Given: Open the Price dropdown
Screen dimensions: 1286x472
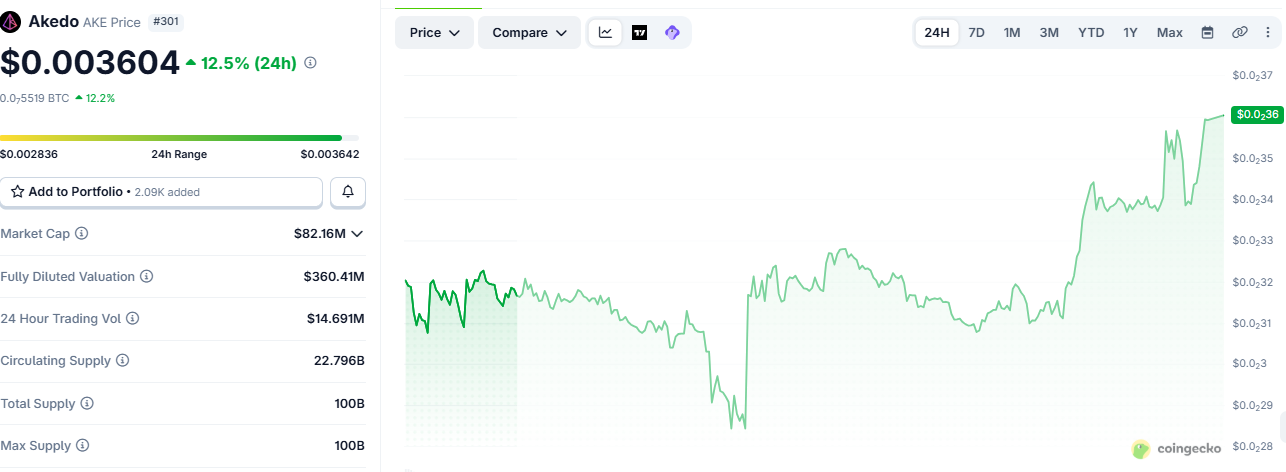Looking at the screenshot, I should 435,32.
